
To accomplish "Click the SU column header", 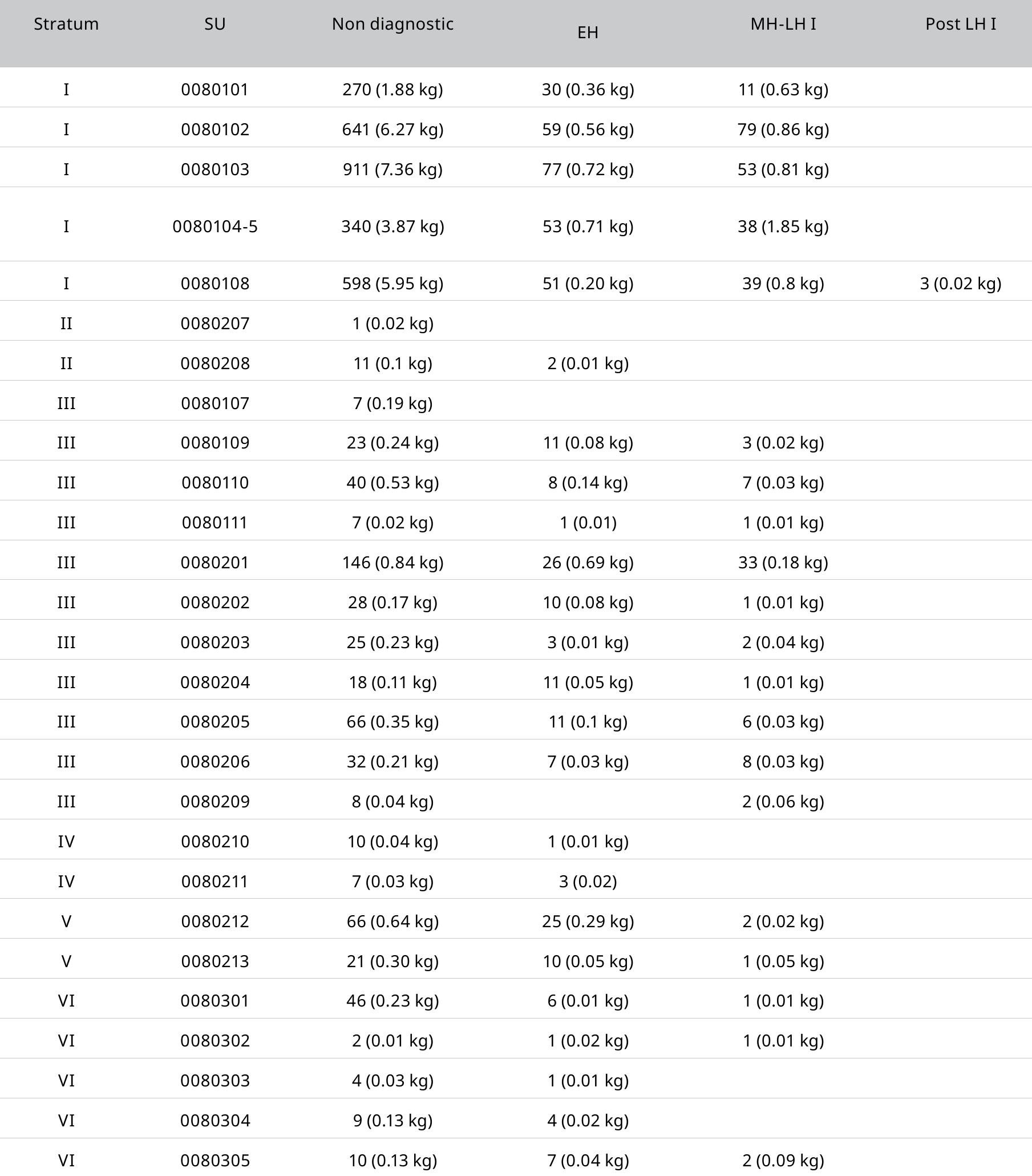I will [x=215, y=24].
